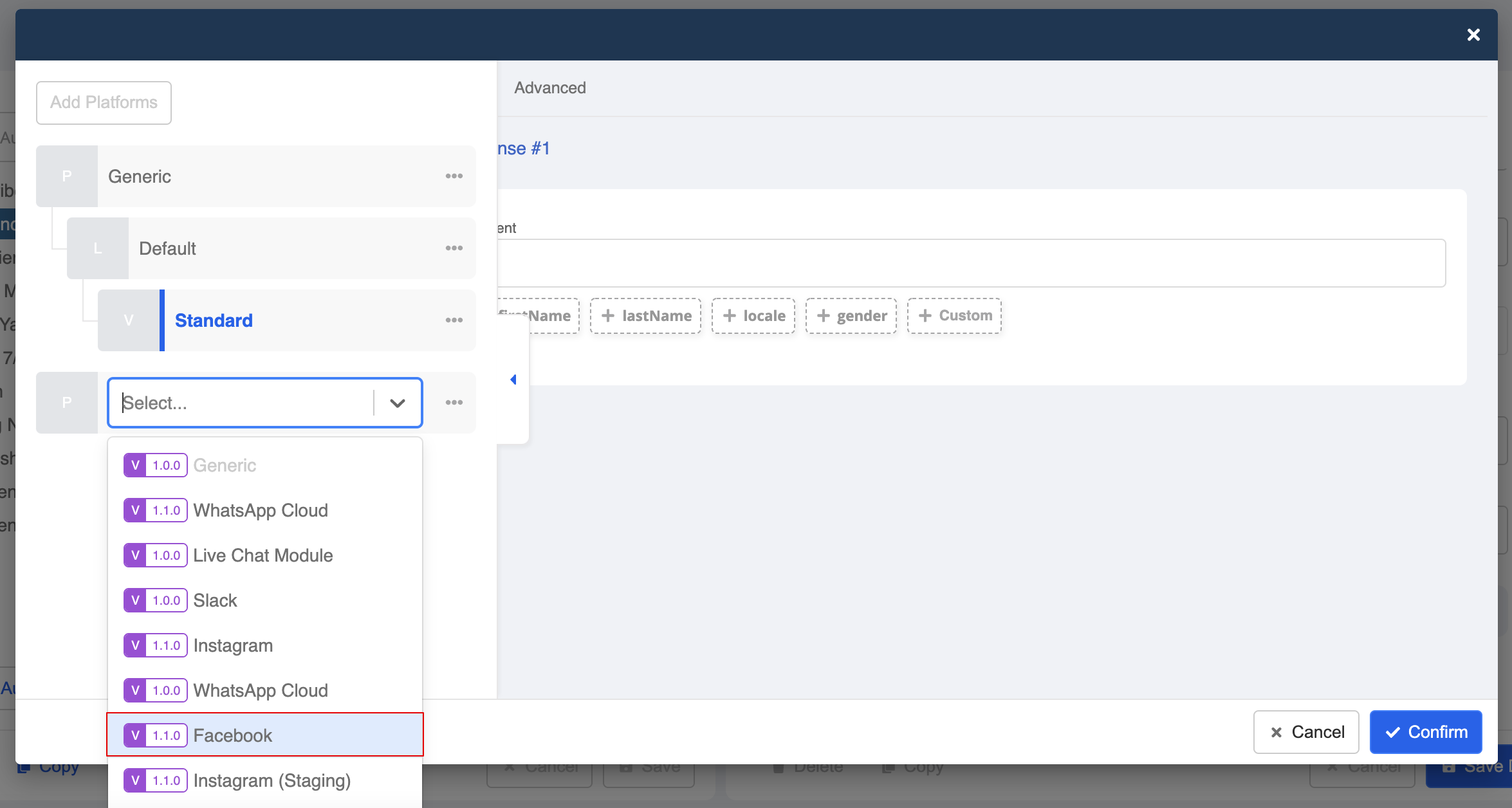
Task: Select the Standard variant tree item
Action: pos(287,320)
